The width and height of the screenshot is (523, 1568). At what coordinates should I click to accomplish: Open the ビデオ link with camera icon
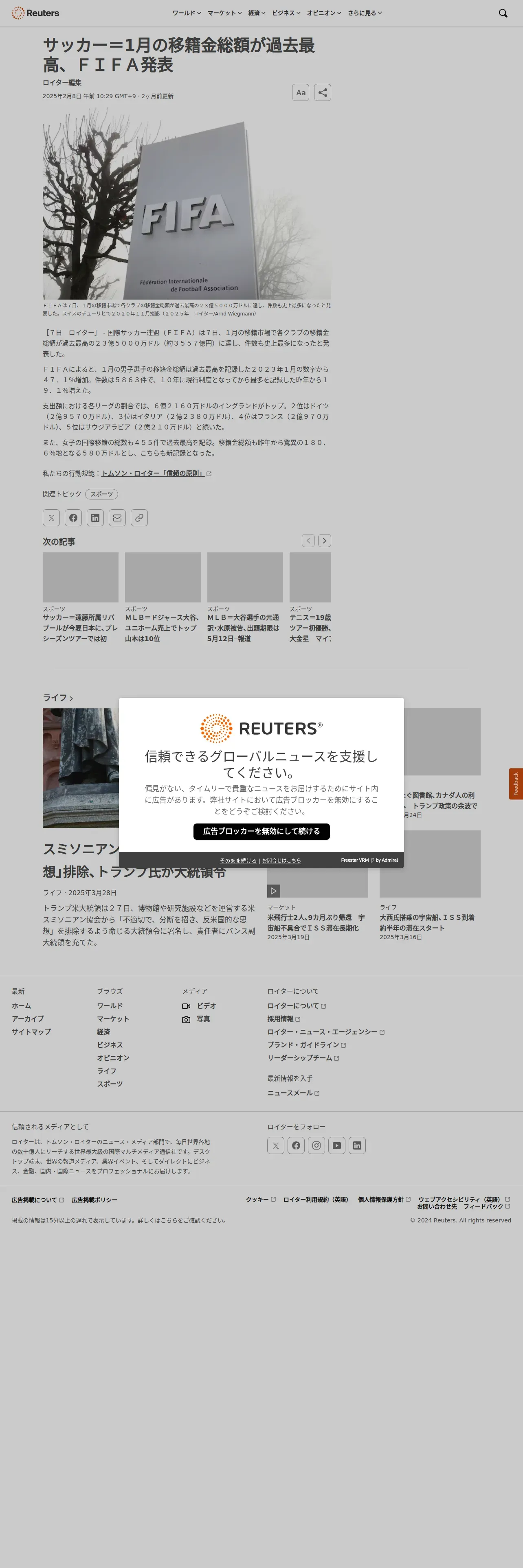(x=199, y=1006)
